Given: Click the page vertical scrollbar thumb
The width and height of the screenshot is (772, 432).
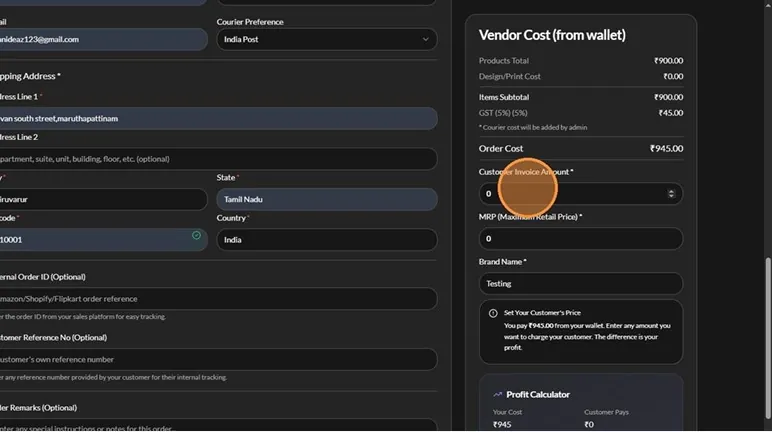Looking at the screenshot, I should pyautogui.click(x=767, y=337).
